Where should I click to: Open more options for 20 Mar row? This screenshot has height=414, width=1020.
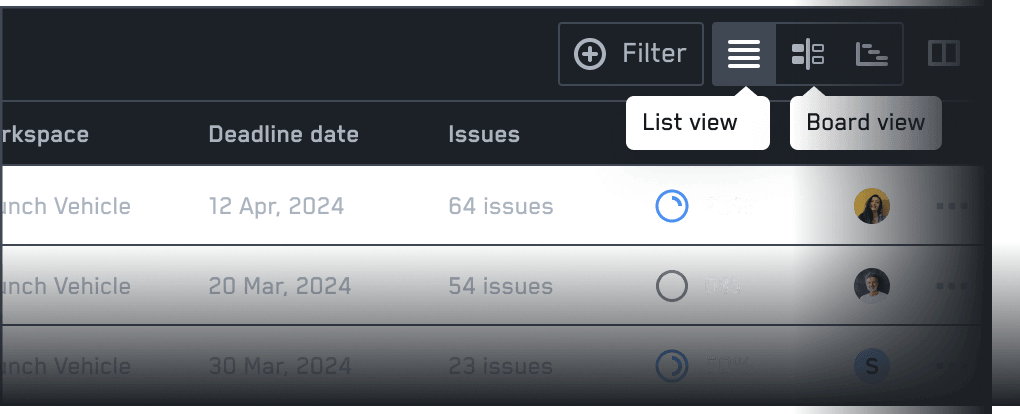coord(951,286)
